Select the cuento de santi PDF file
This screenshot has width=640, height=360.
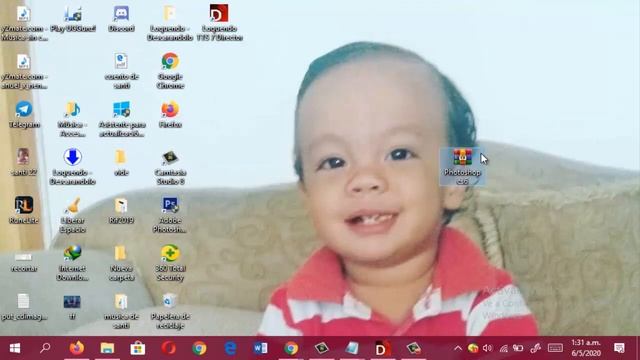pyautogui.click(x=121, y=71)
